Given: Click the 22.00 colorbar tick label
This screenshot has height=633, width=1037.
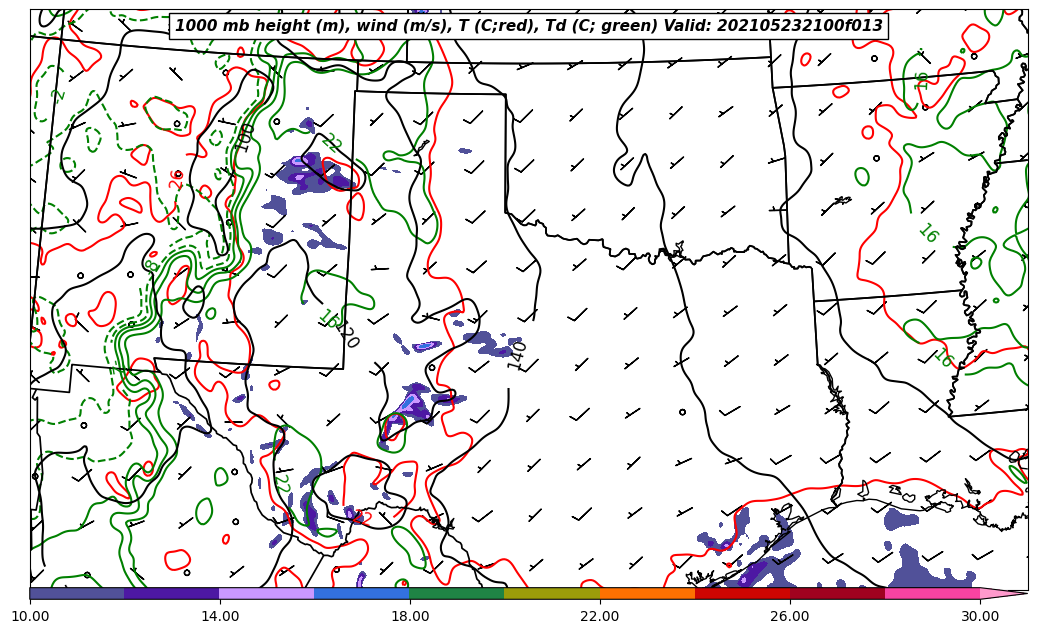Looking at the screenshot, I should [600, 616].
